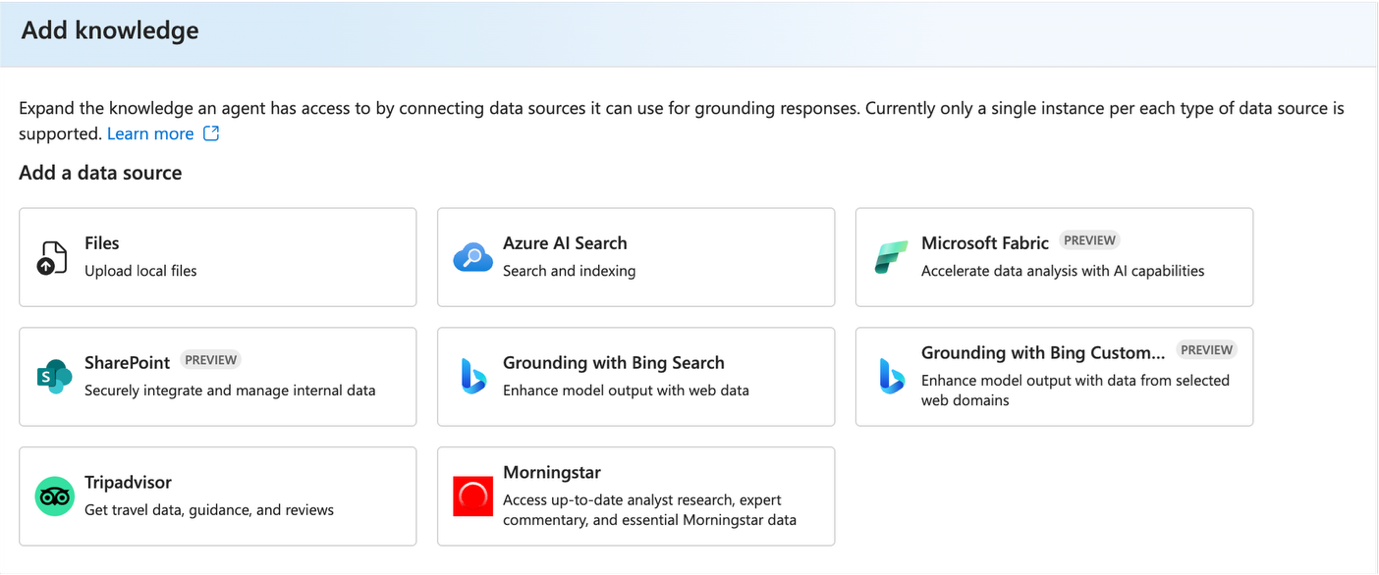Viewport: 1379px width, 575px height.
Task: Click the Tripadvisor owl icon
Action: tap(55, 496)
